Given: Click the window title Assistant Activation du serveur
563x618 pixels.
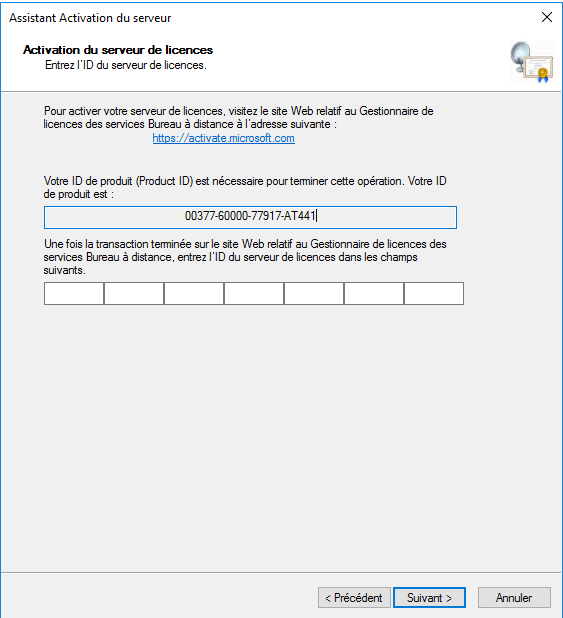Looking at the screenshot, I should coord(90,18).
